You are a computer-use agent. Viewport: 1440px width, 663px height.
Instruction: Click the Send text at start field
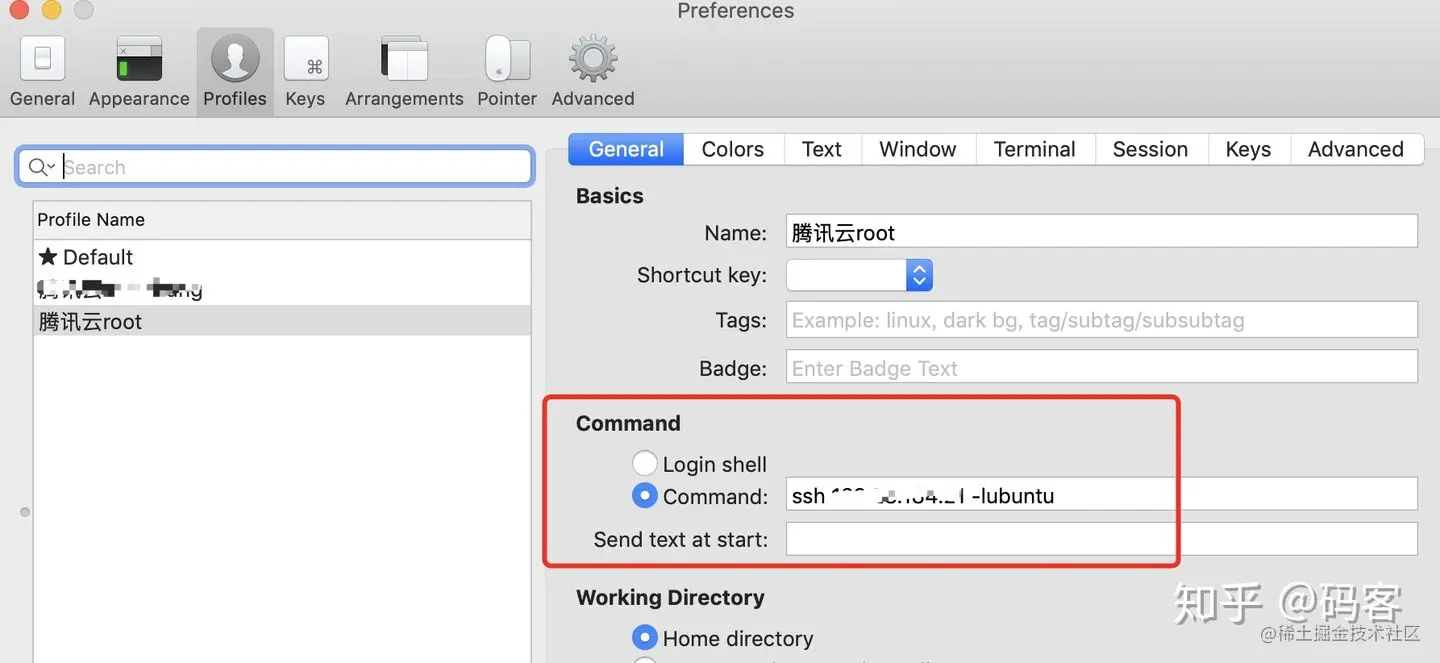pos(1101,540)
